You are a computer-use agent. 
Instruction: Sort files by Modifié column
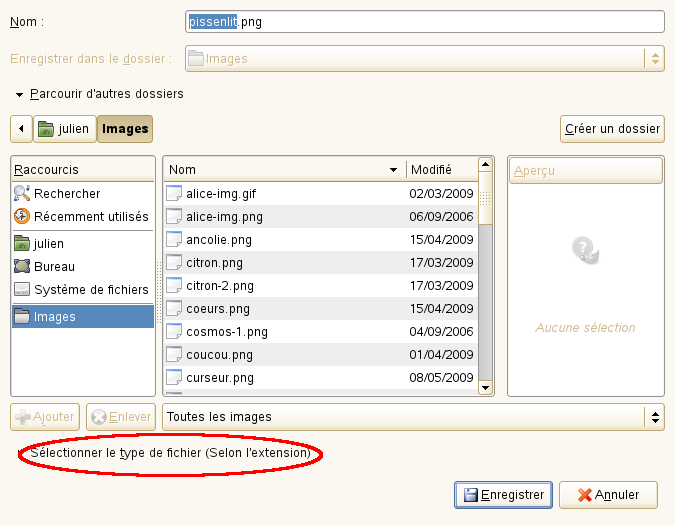coord(442,170)
